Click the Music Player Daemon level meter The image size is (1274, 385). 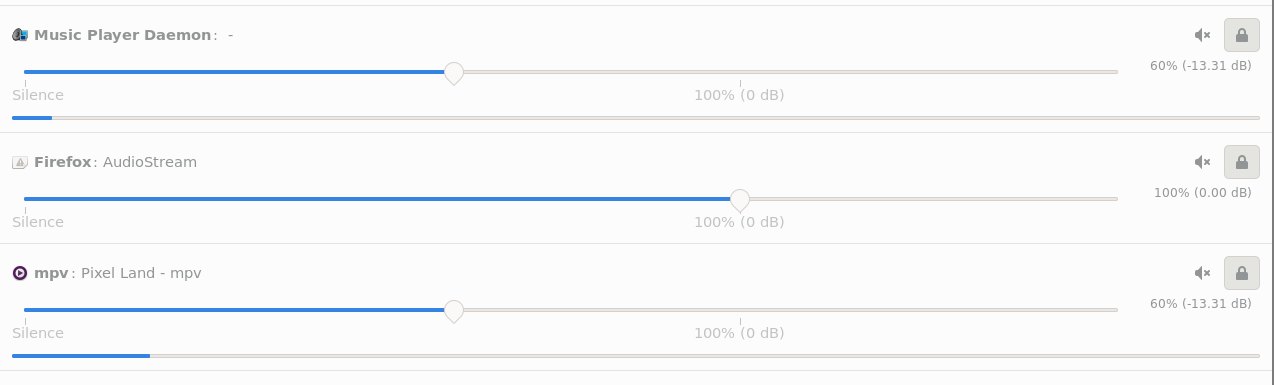(636, 117)
